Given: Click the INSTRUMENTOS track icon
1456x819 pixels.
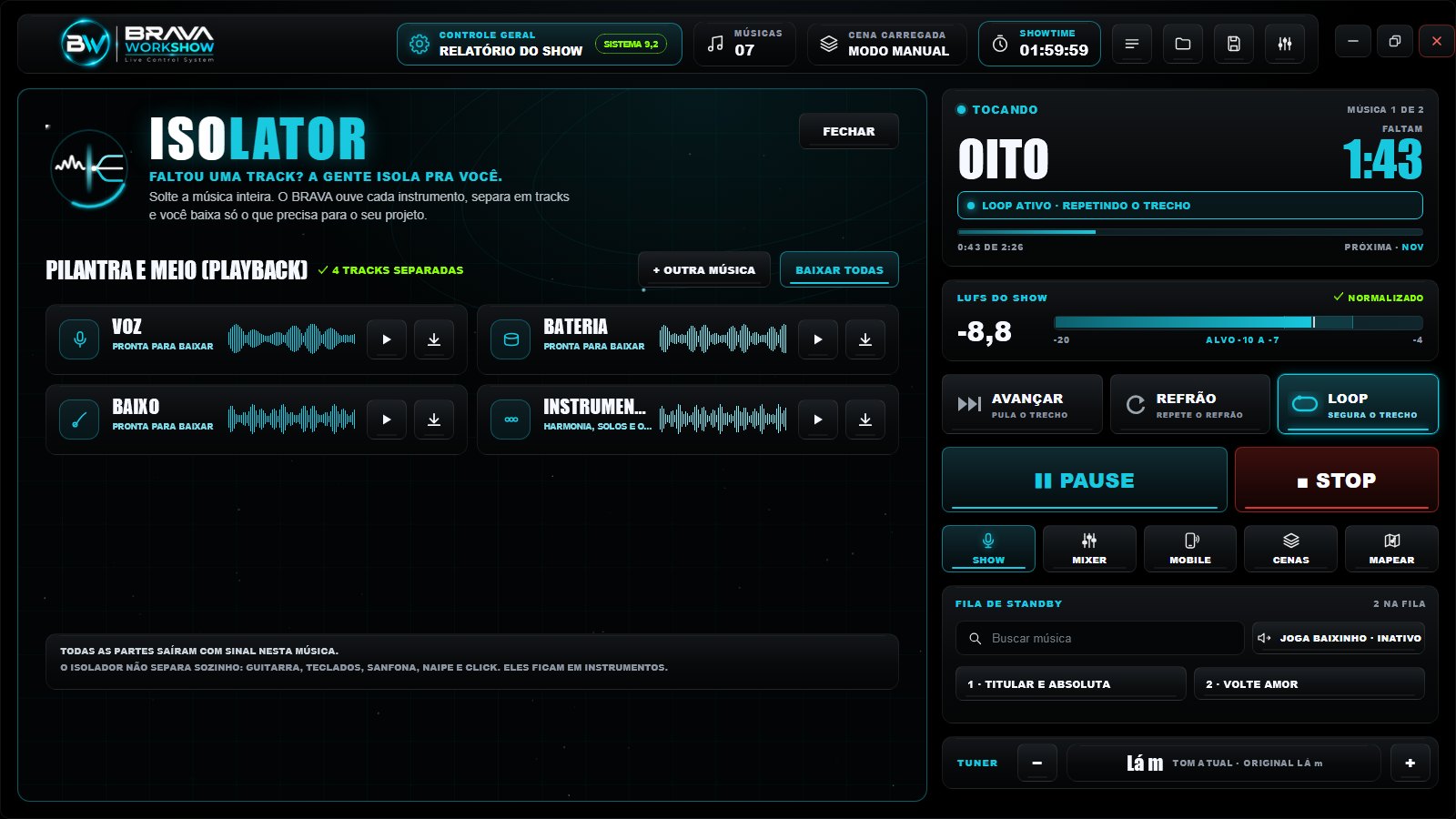Looking at the screenshot, I should click(x=511, y=420).
